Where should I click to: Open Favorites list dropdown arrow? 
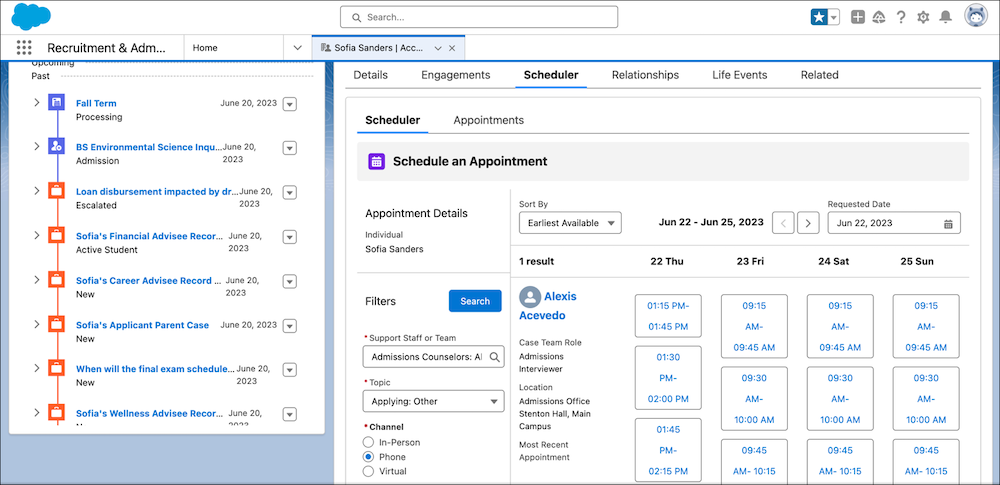(834, 17)
